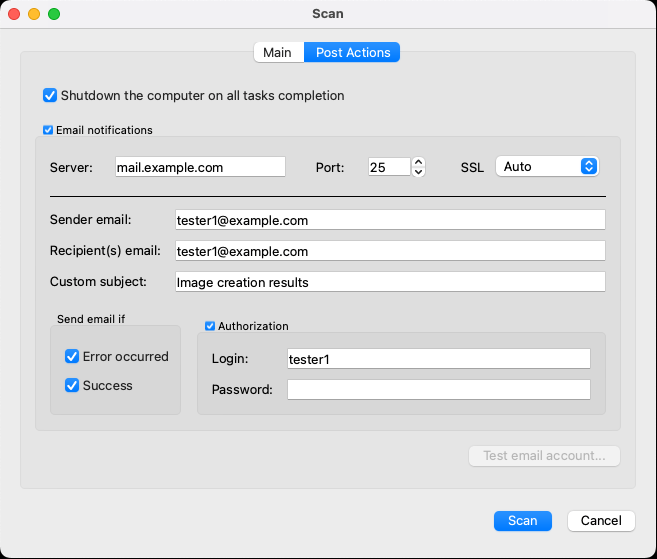The width and height of the screenshot is (657, 559).
Task: Click the Test email account button
Action: click(x=544, y=456)
